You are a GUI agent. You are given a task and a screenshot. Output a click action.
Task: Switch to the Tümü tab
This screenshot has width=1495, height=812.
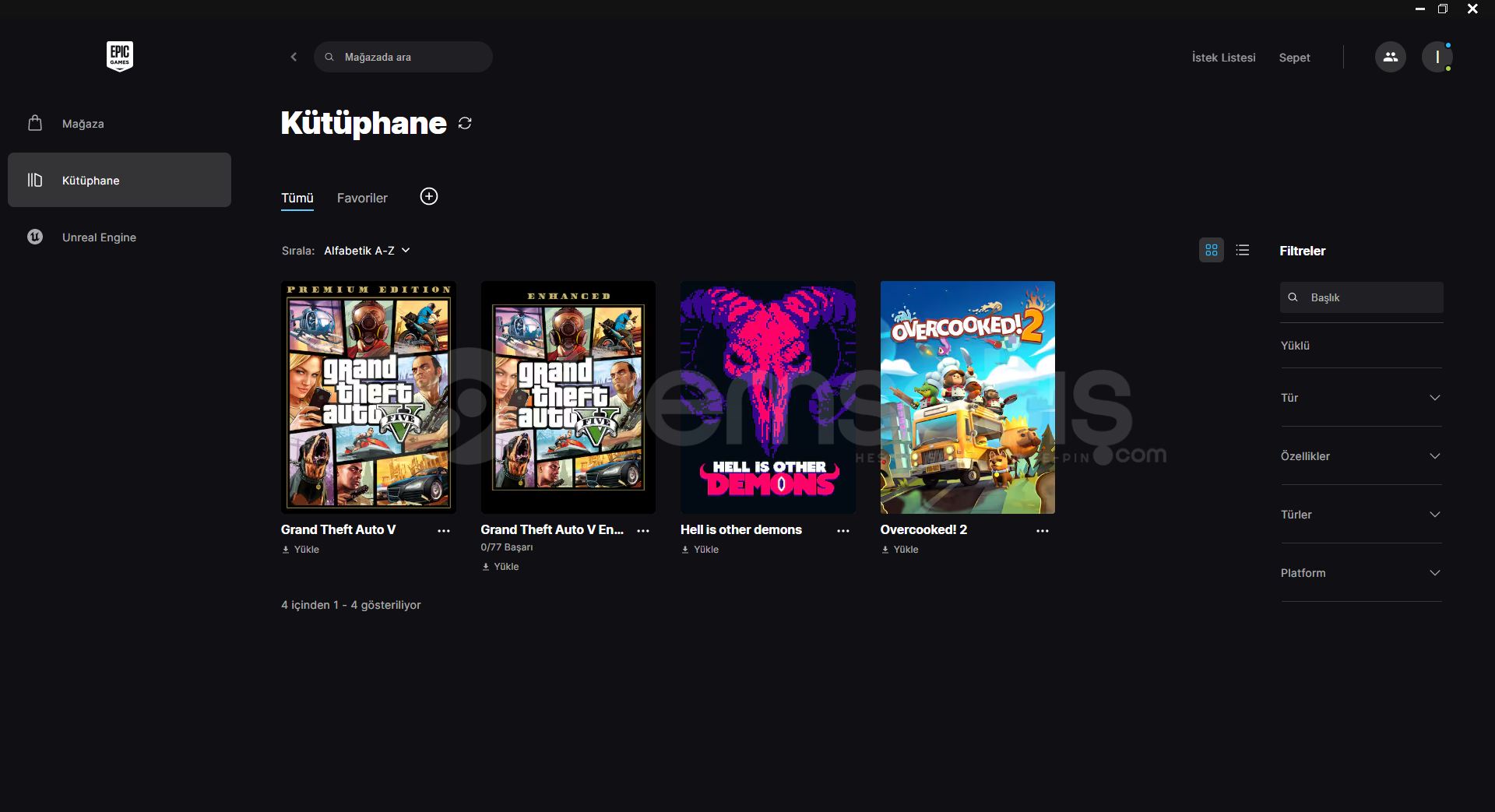tap(297, 199)
